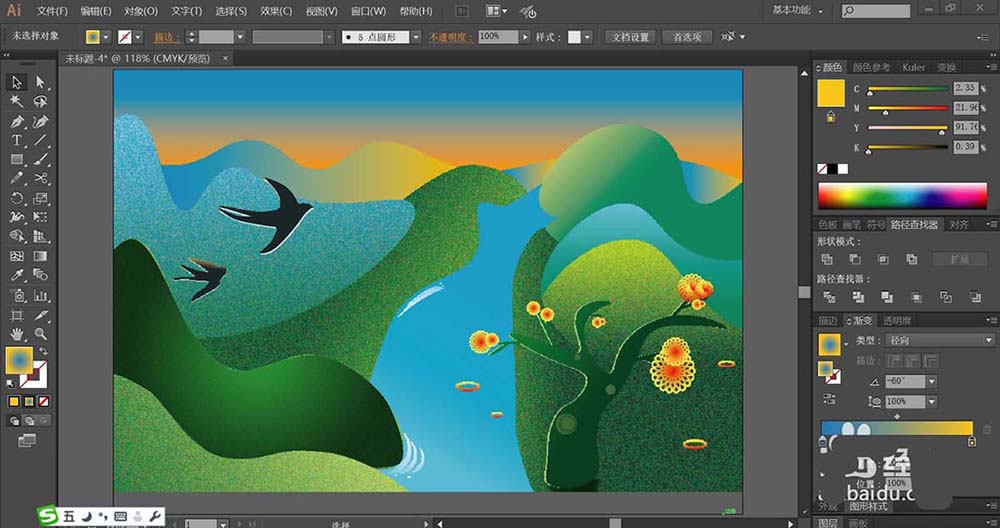Click the 首选项 button

coord(687,38)
